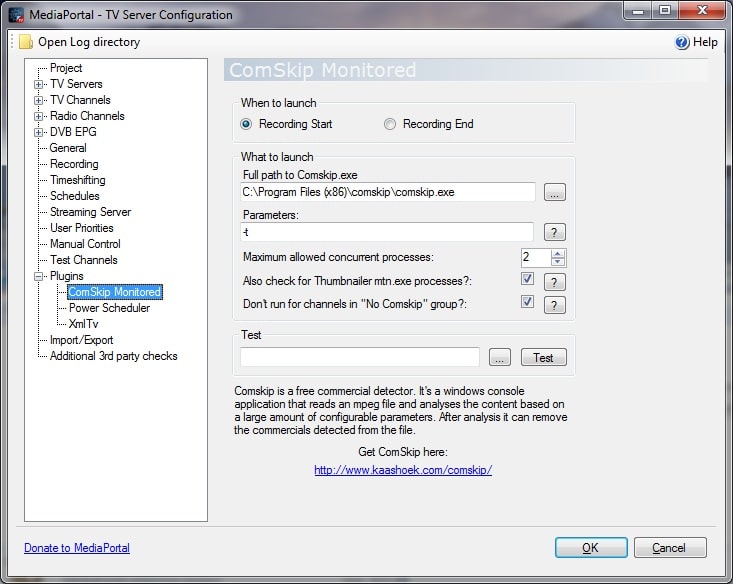Click the Open Log directory toolbar label

pos(89,42)
